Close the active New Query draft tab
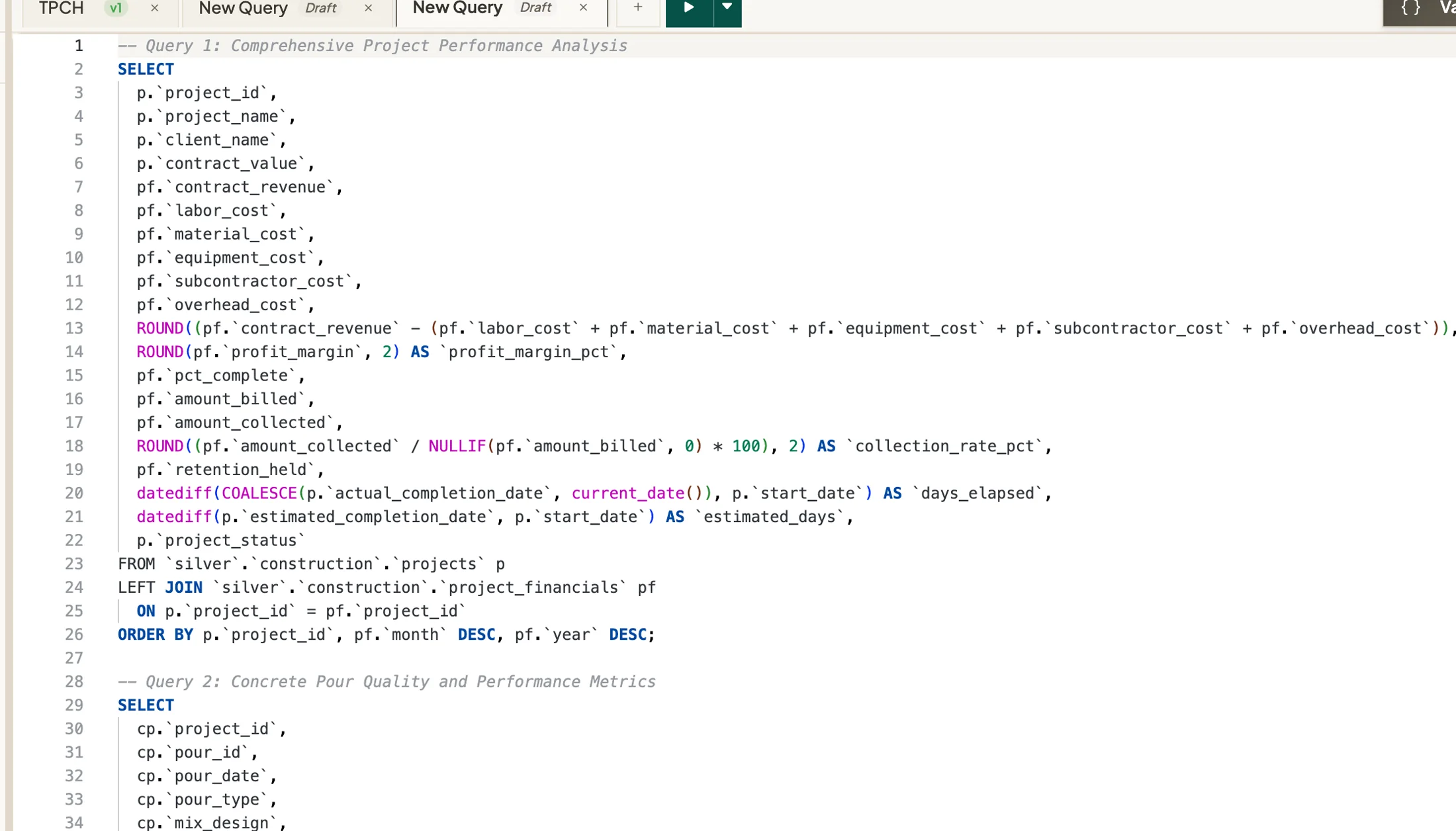 (x=583, y=8)
